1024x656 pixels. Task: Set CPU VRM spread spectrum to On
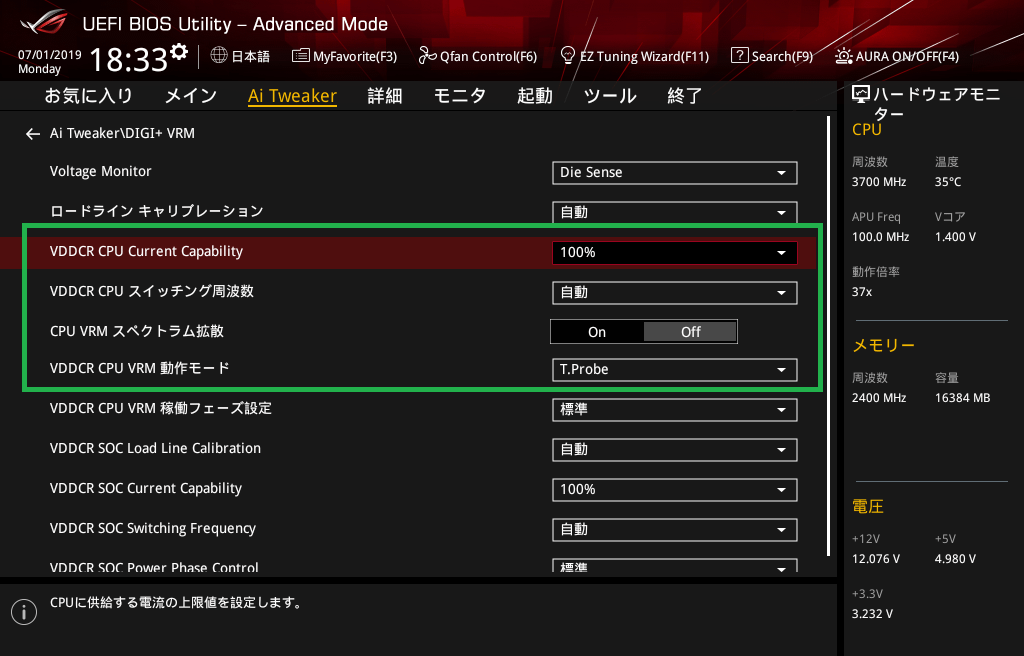coord(597,332)
